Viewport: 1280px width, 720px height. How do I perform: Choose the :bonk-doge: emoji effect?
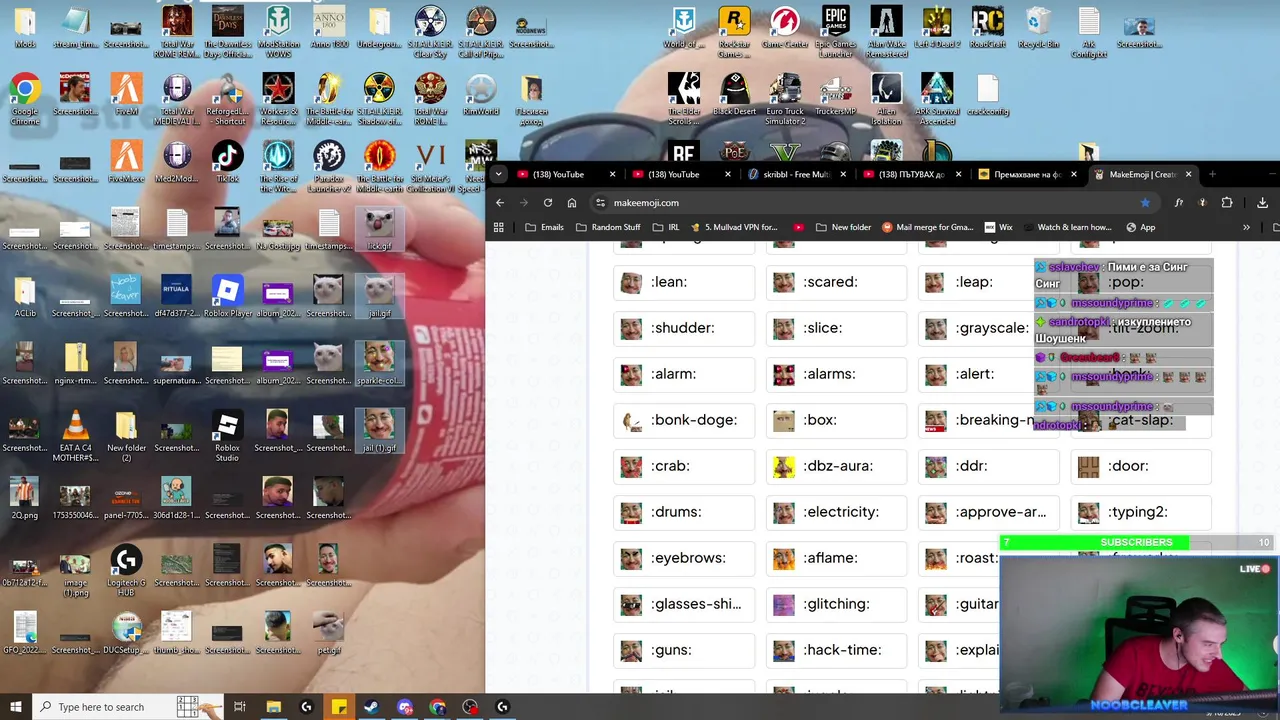684,420
